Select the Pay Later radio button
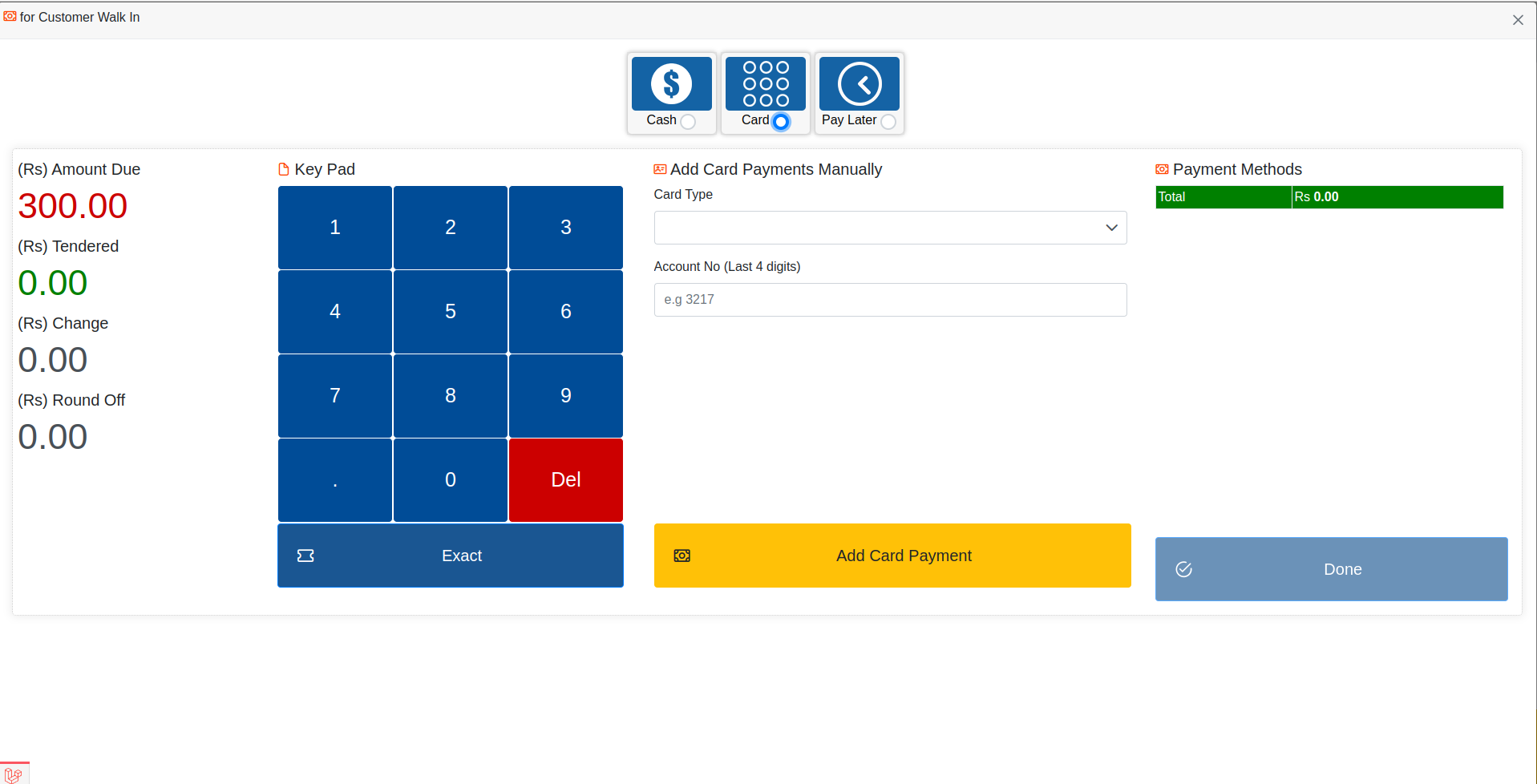Viewport: 1537px width, 784px height. [x=888, y=122]
